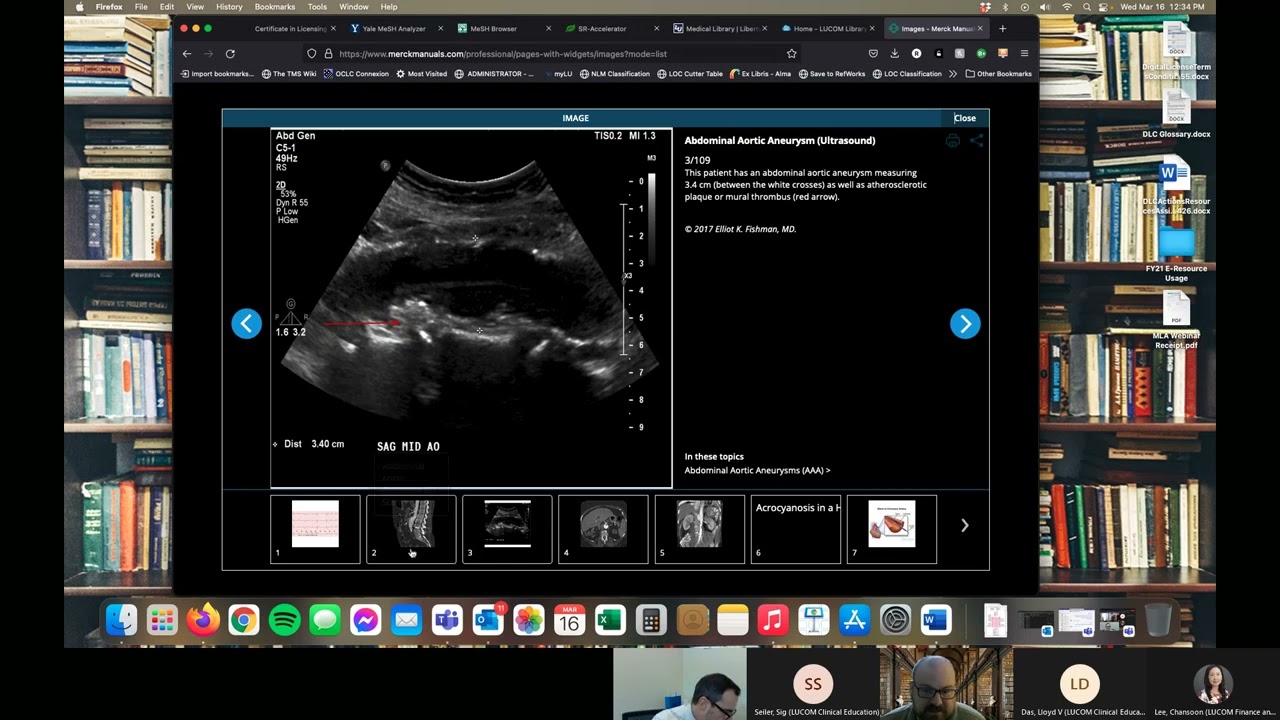
Task: Open Ex Libris - Alma bookmark
Action: pyautogui.click(x=760, y=74)
